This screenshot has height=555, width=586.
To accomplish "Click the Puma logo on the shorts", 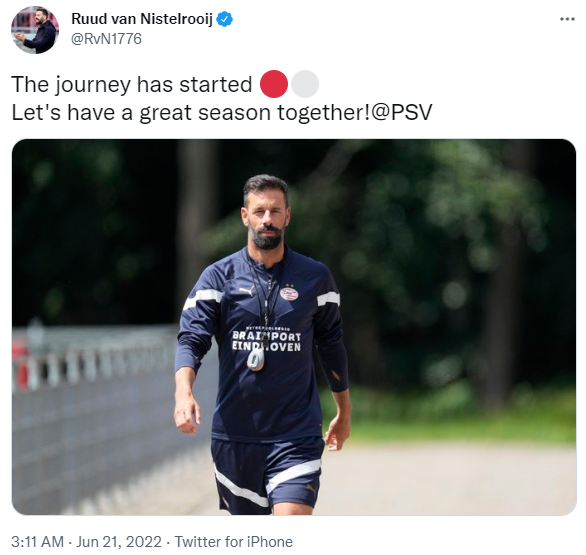I will click(x=311, y=488).
